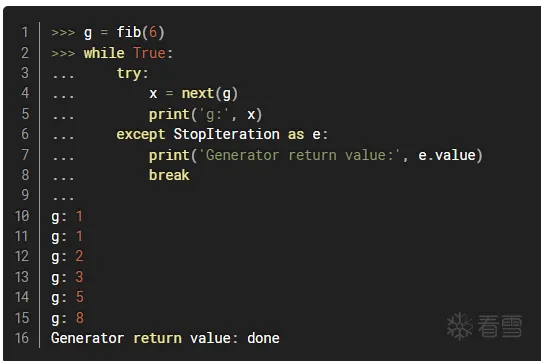Screen dimensions: 541x361
Task: Click the 'try' keyword on line 3
Action: (x=129, y=74)
